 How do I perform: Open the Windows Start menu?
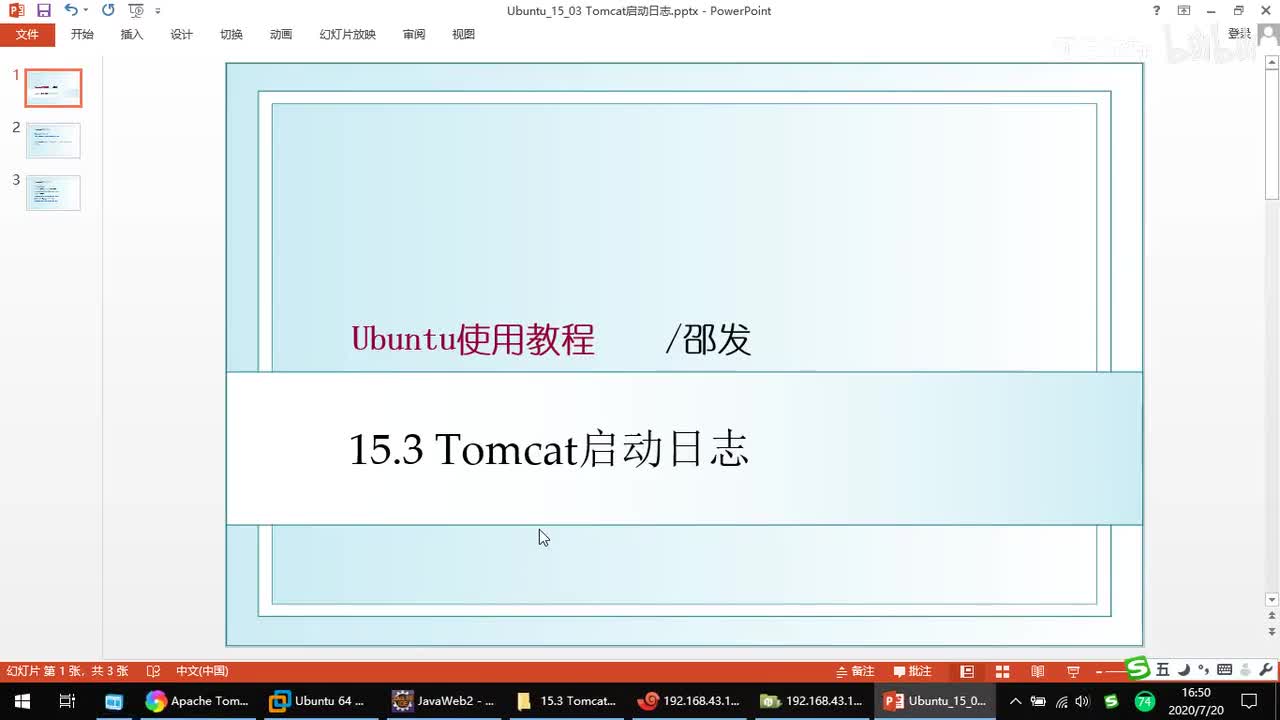tap(21, 701)
